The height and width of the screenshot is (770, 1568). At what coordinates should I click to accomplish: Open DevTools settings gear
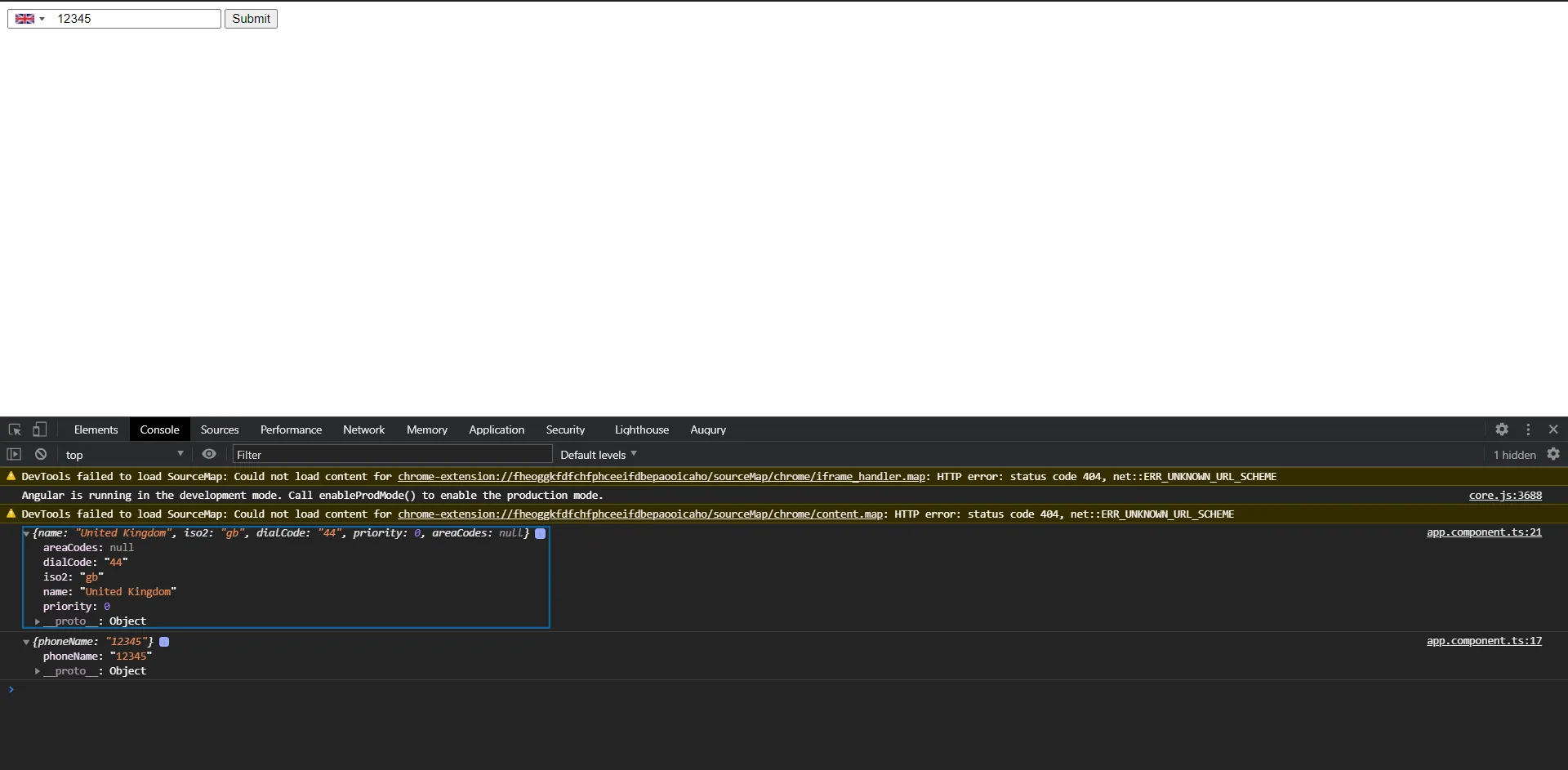pos(1502,430)
